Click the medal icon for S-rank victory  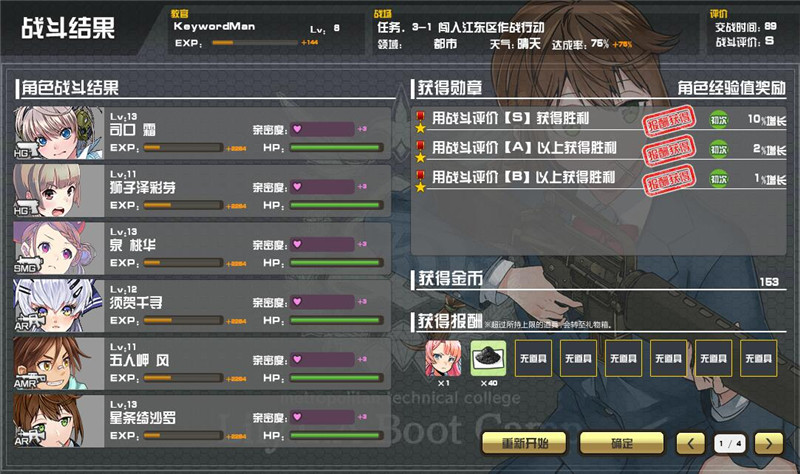pyautogui.click(x=420, y=122)
